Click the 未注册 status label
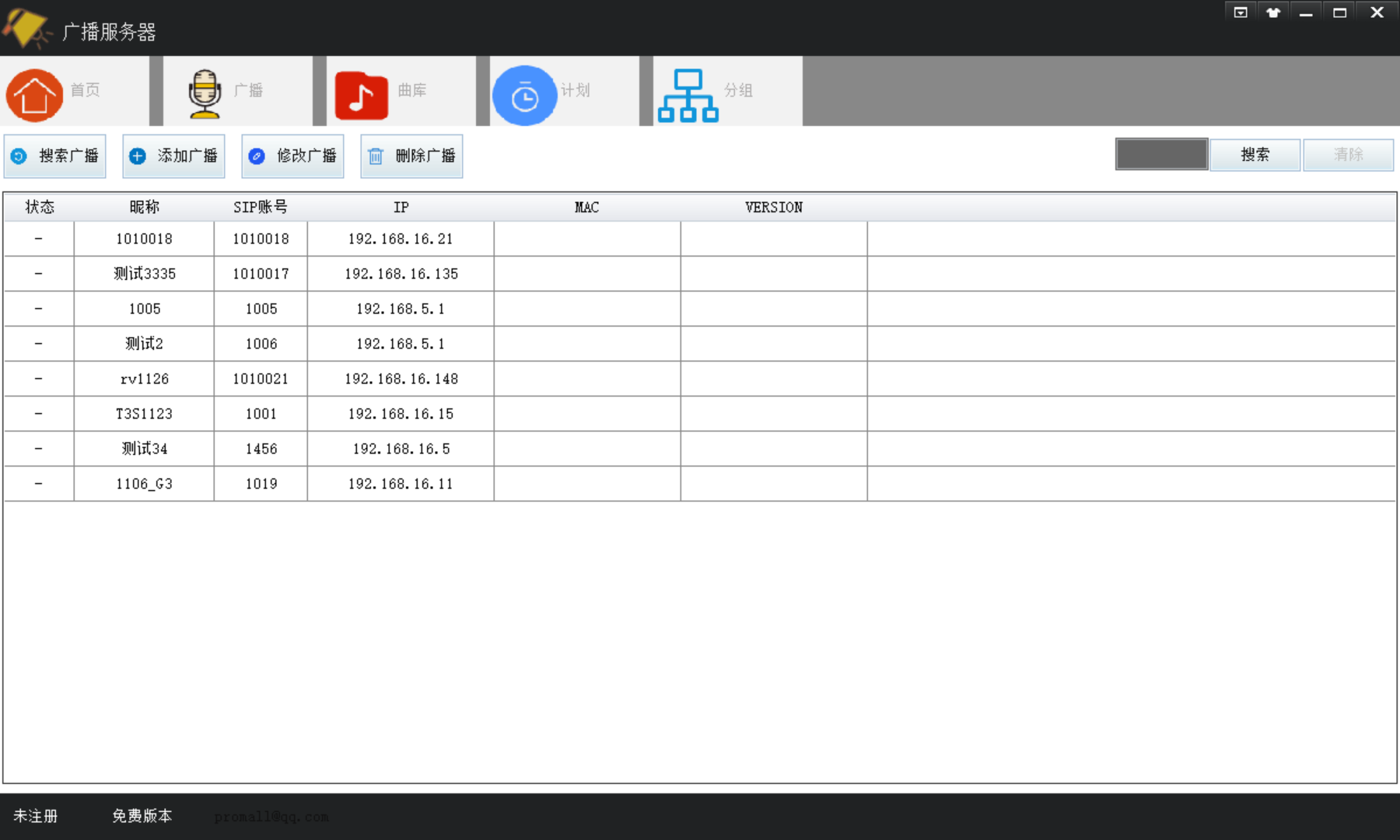Screen dimensions: 1400x840 [x=36, y=816]
